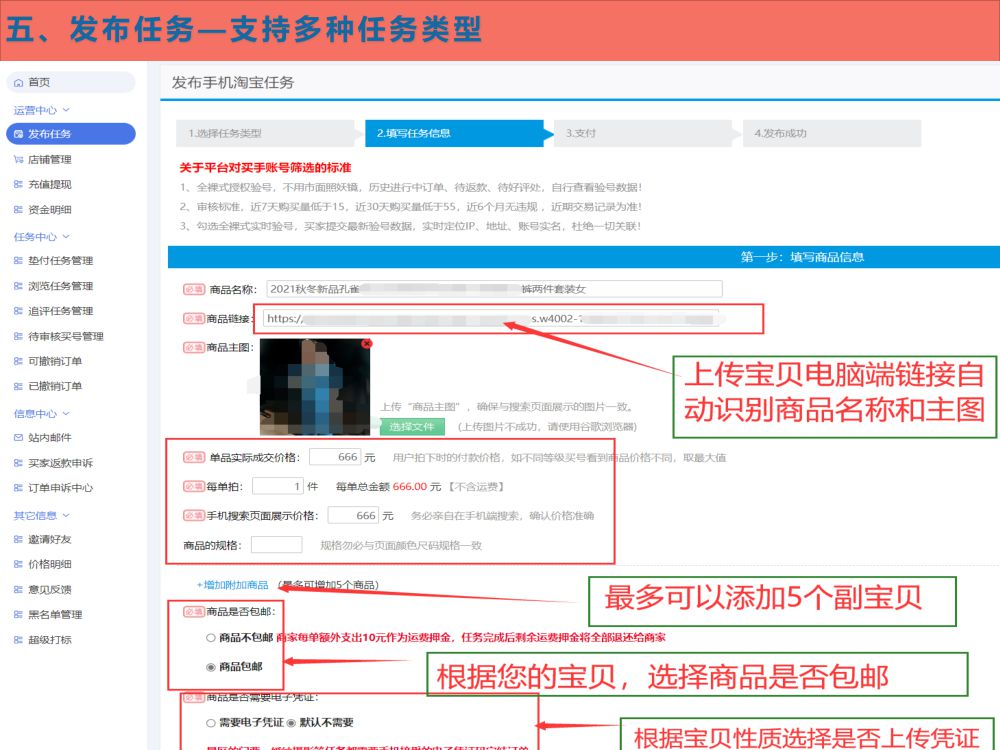Select the 商品包邮 radio option
The width and height of the screenshot is (1000, 750).
coord(210,666)
